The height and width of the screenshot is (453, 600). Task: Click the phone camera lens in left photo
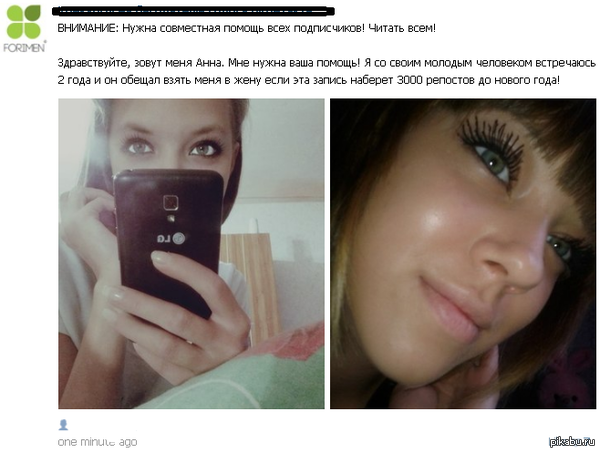(x=171, y=202)
